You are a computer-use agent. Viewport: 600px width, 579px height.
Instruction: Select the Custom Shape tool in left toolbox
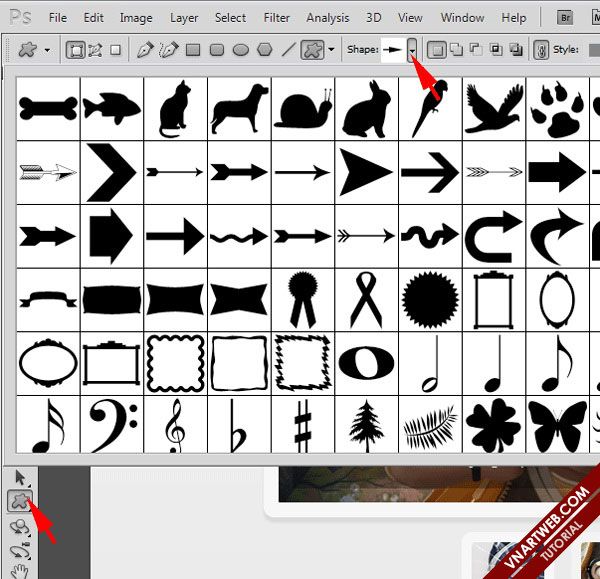pyautogui.click(x=17, y=501)
